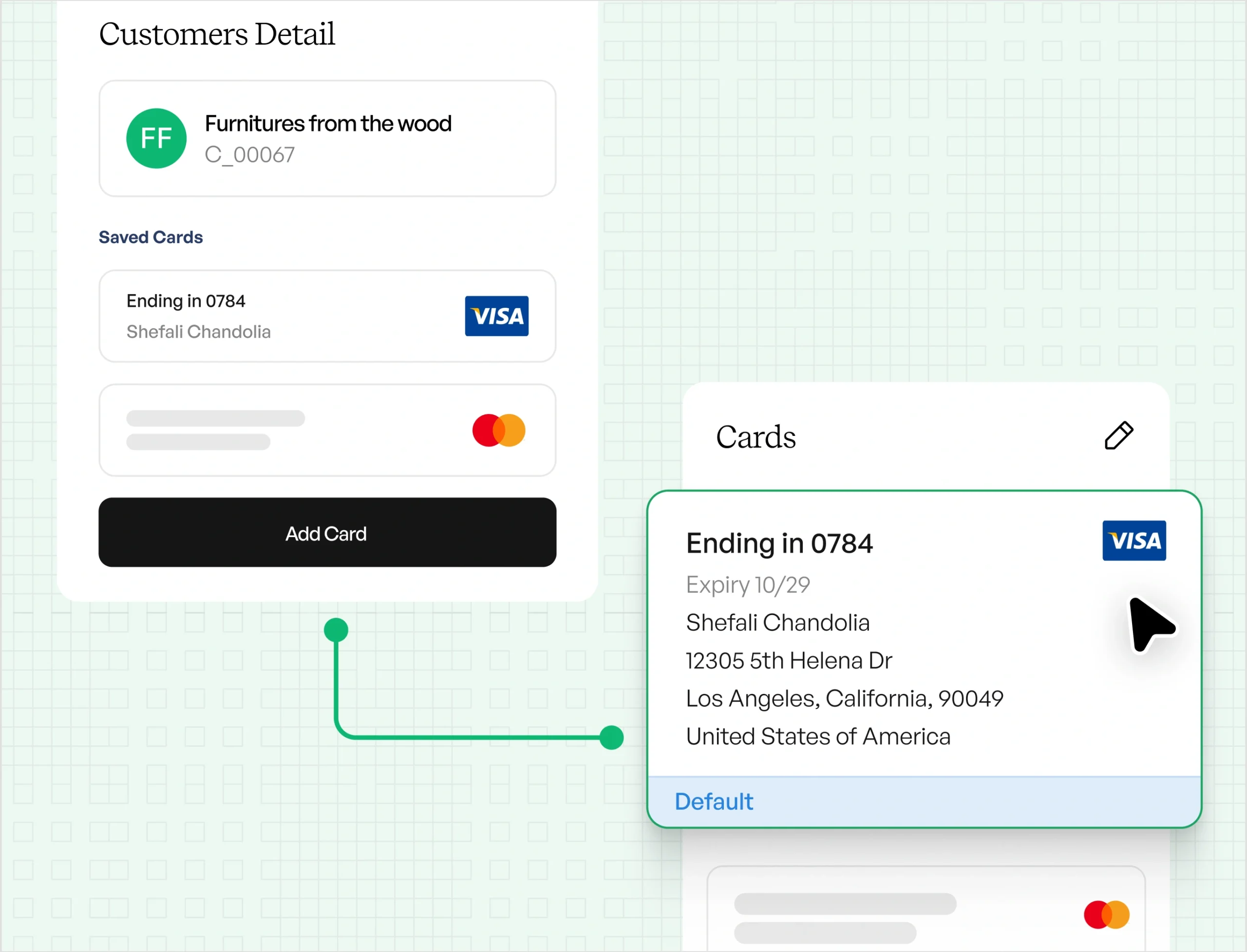1247x952 pixels.
Task: Click the Visa logo in Saved Cards
Action: click(x=496, y=316)
